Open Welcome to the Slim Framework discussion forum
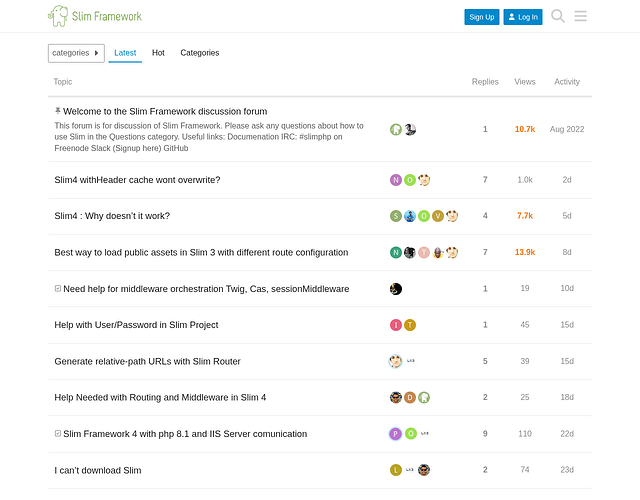 click(165, 111)
